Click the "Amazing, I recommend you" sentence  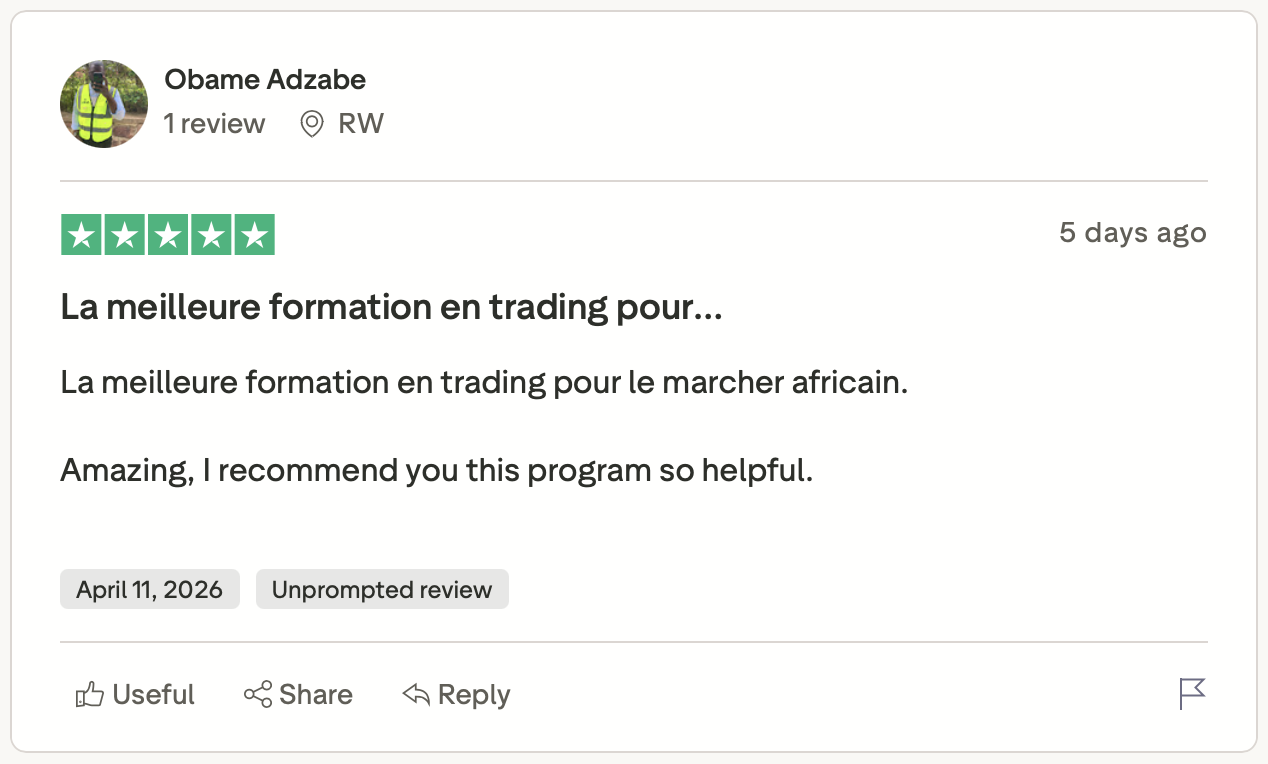tap(436, 470)
